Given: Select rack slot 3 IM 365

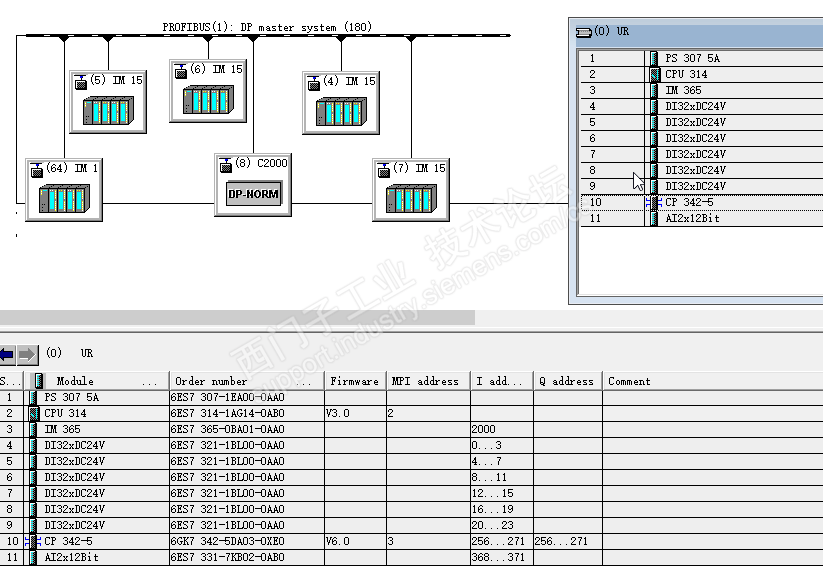Looking at the screenshot, I should (x=701, y=90).
